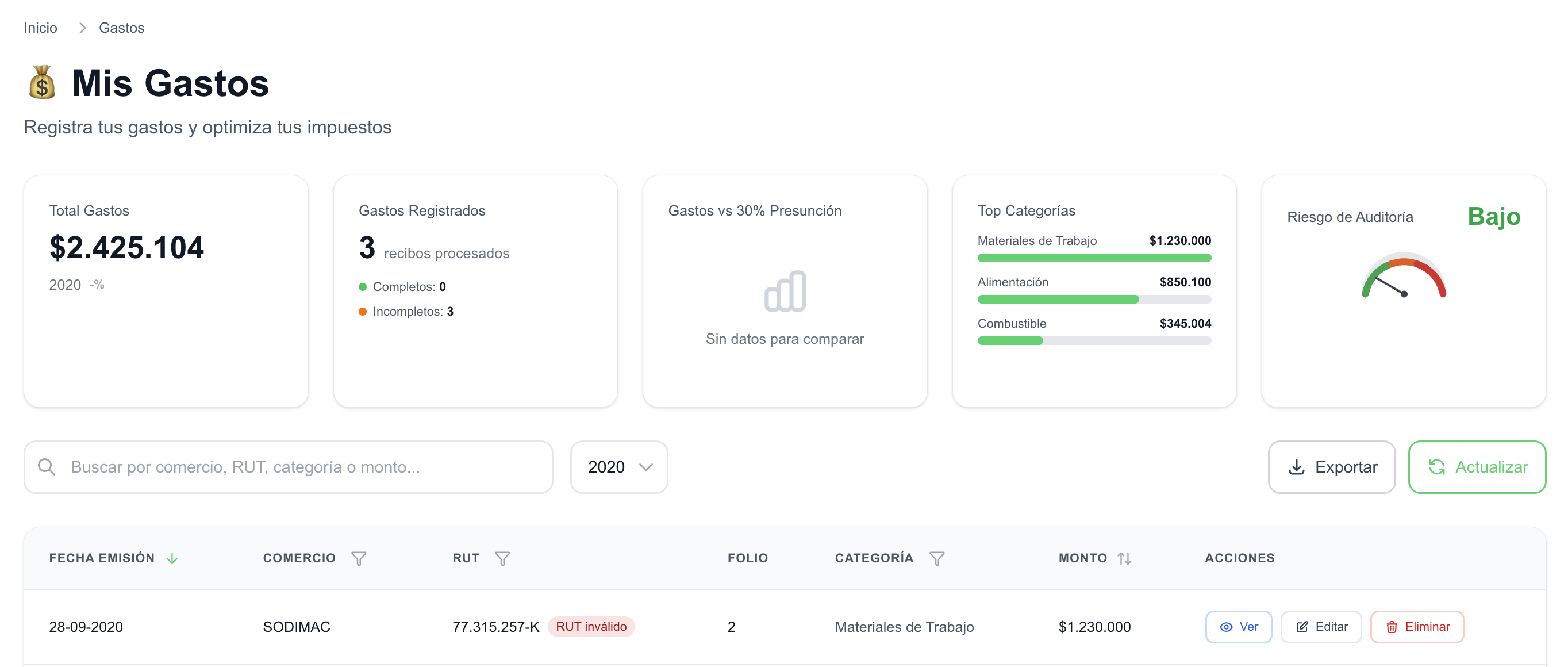
Task: Open the 2020 year dropdown
Action: pos(618,467)
